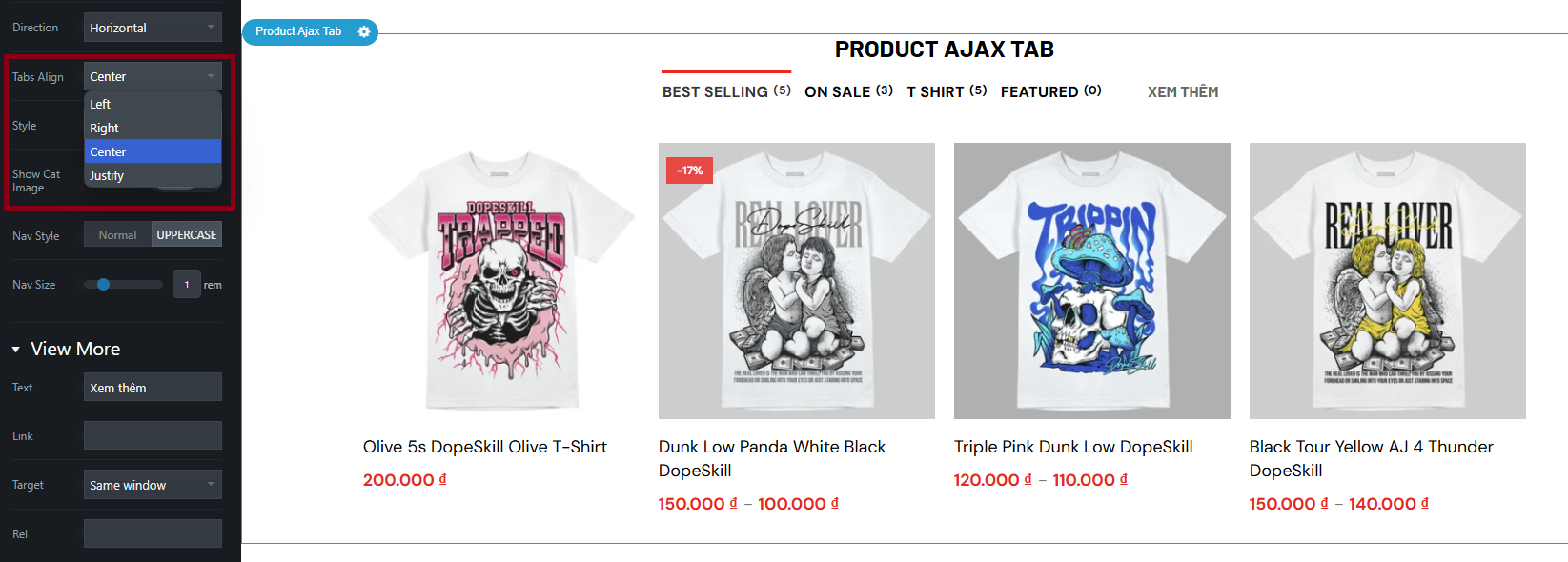
Task: Click the -17% sale badge
Action: (x=690, y=171)
